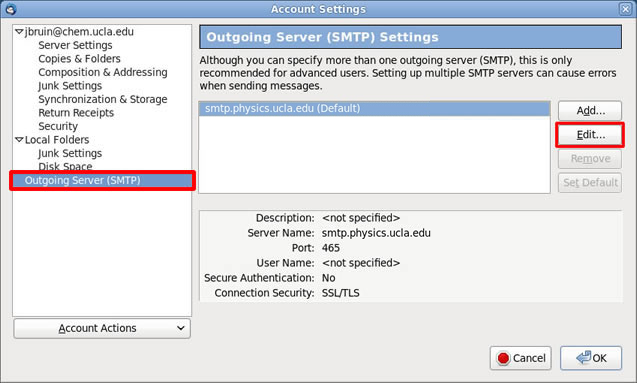
Task: Open Server Settings
Action: 75,45
